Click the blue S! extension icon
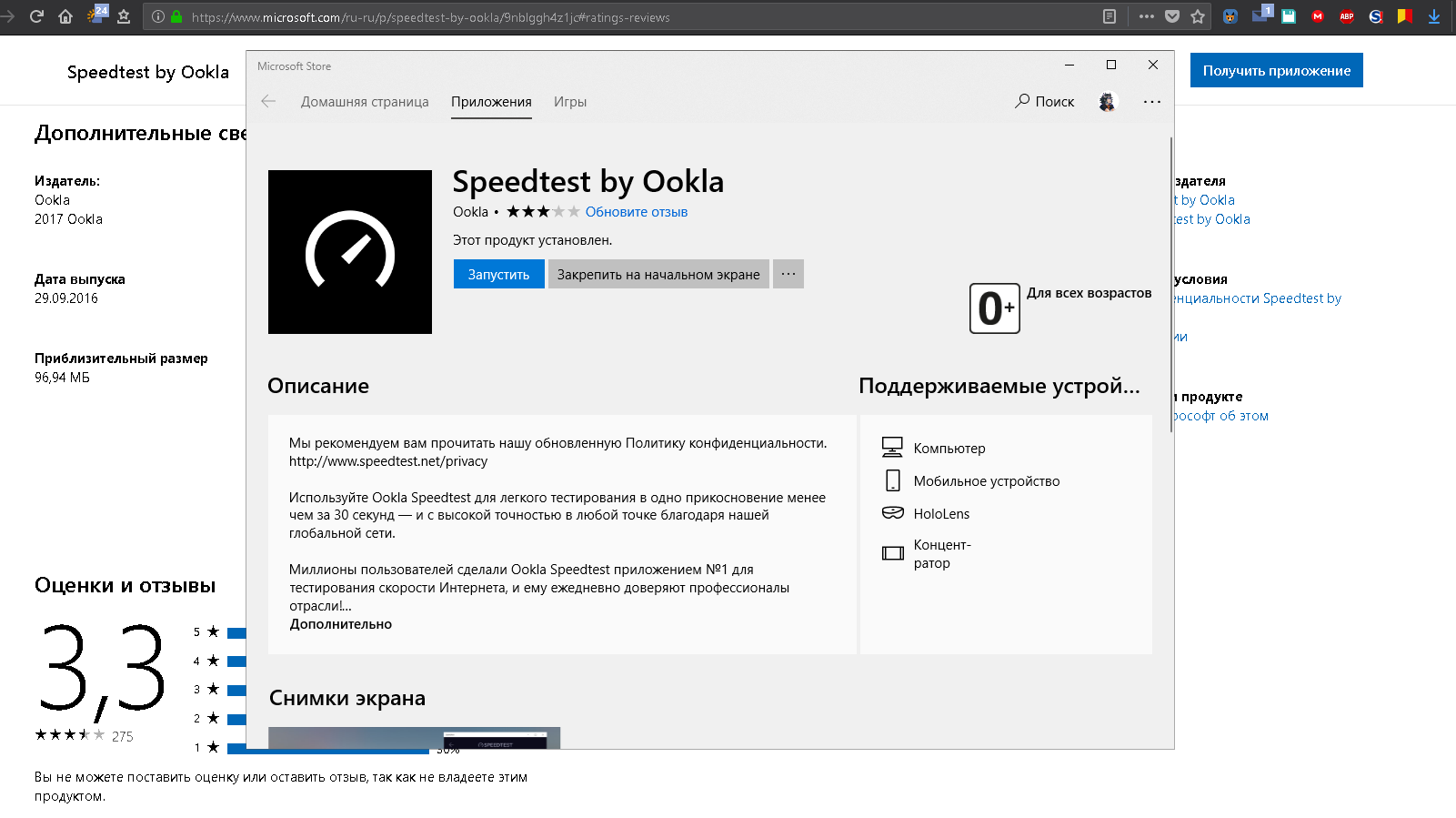The image size is (1456, 818). [x=1376, y=16]
